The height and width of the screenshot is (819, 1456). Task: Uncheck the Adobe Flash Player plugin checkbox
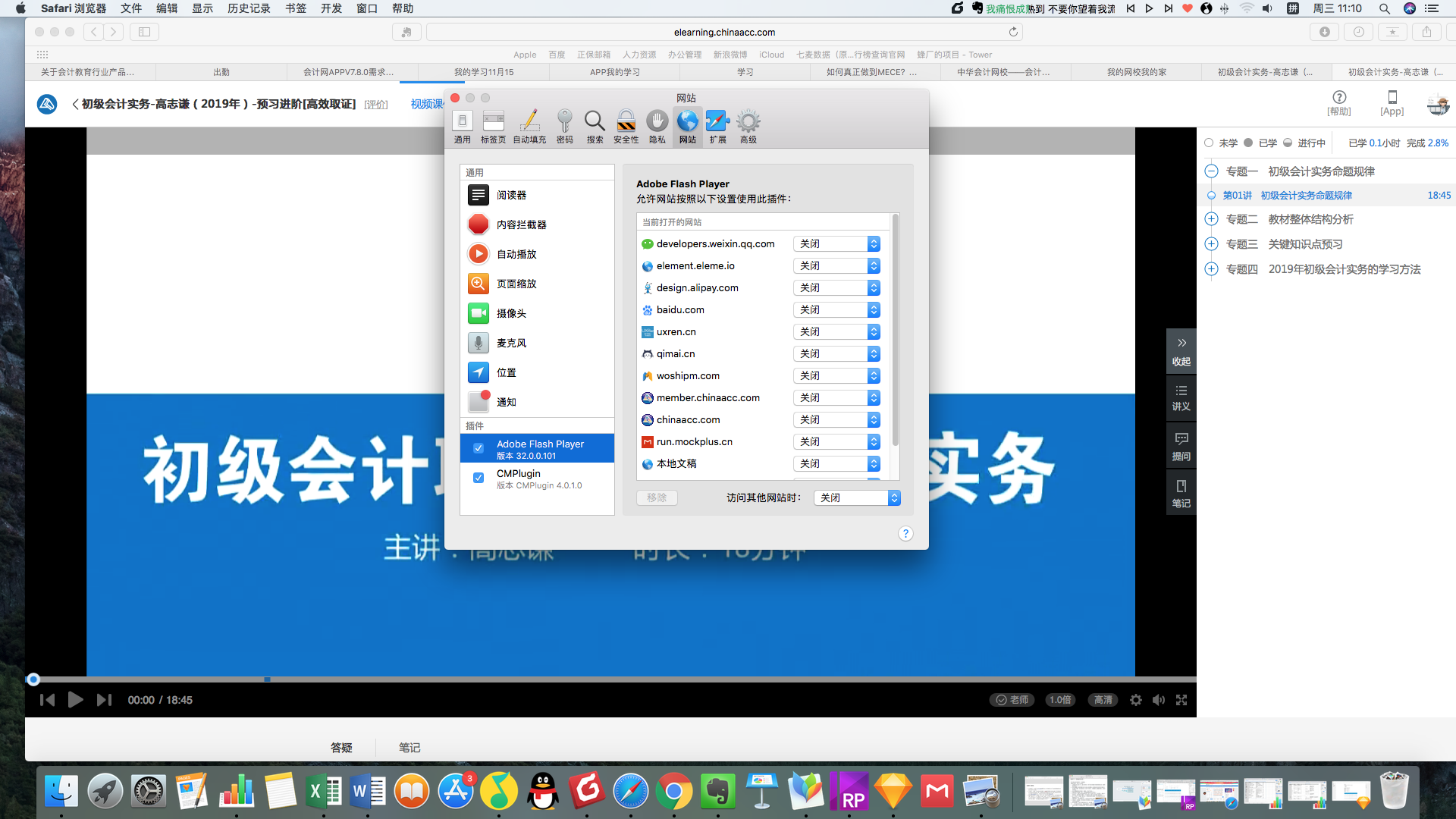[479, 448]
